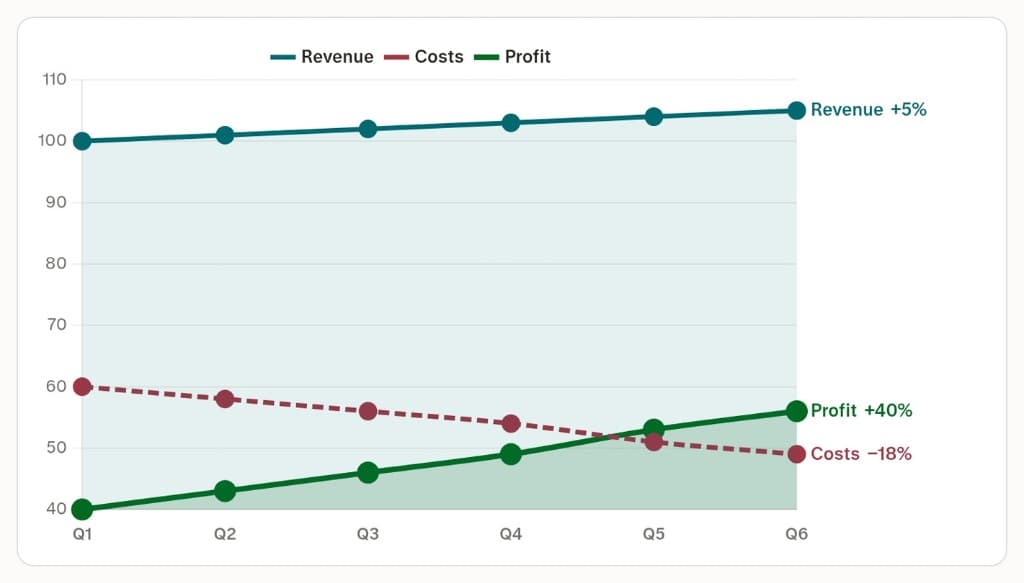
Task: Click the Q1 axis label
Action: coord(82,534)
